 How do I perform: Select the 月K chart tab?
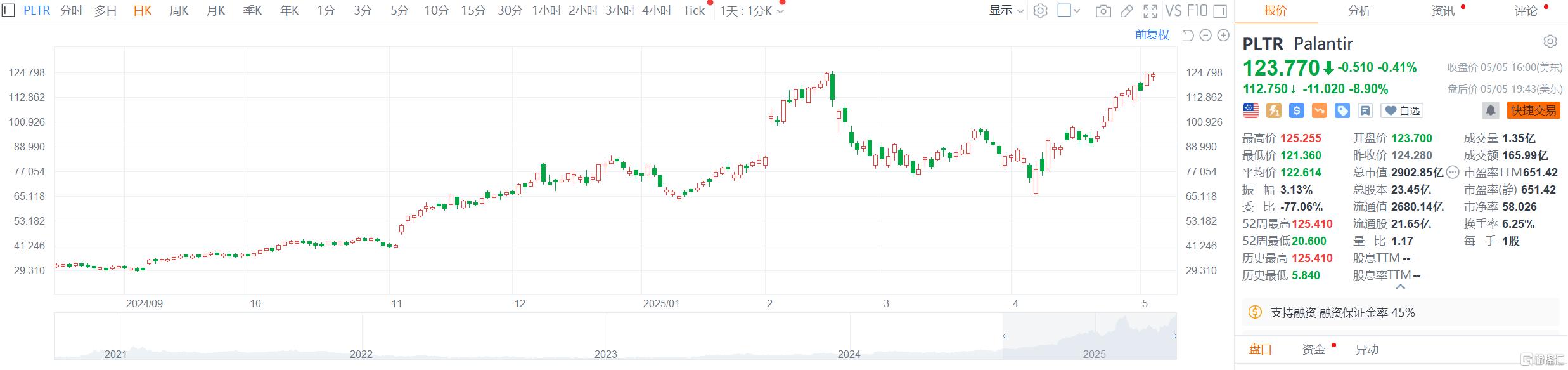(x=216, y=11)
